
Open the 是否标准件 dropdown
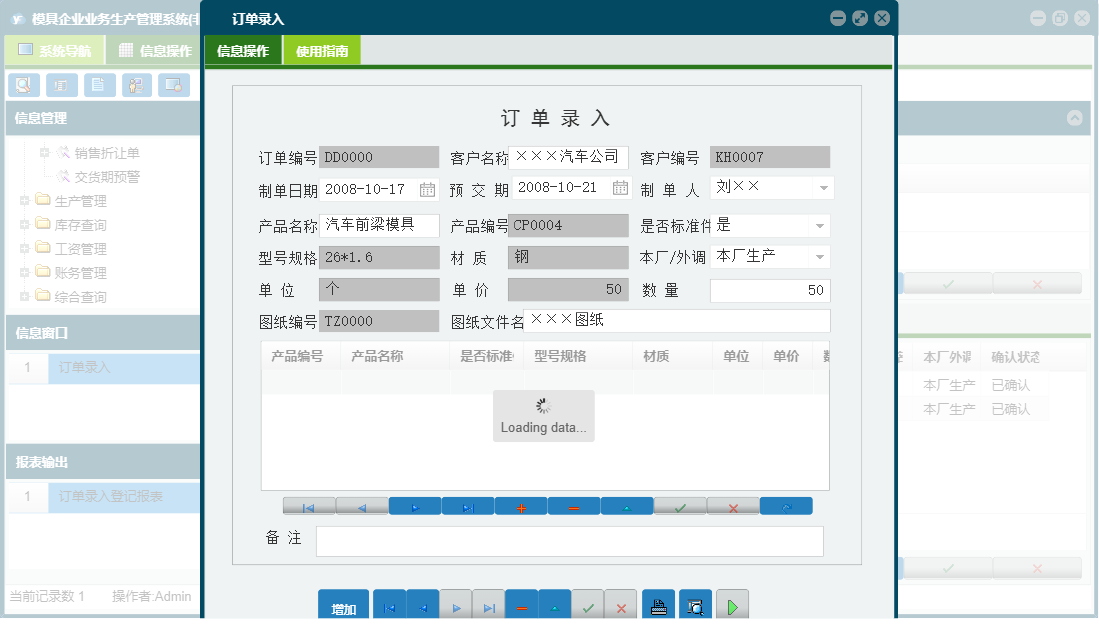coord(821,225)
